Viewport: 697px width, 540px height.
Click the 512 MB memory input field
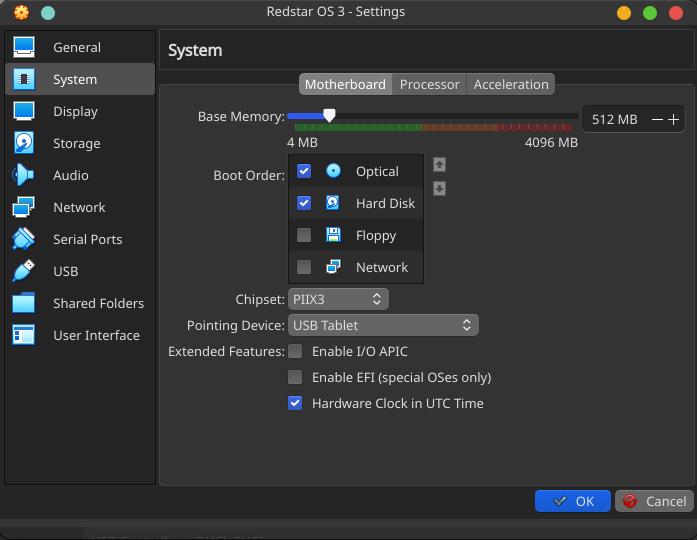(x=615, y=119)
